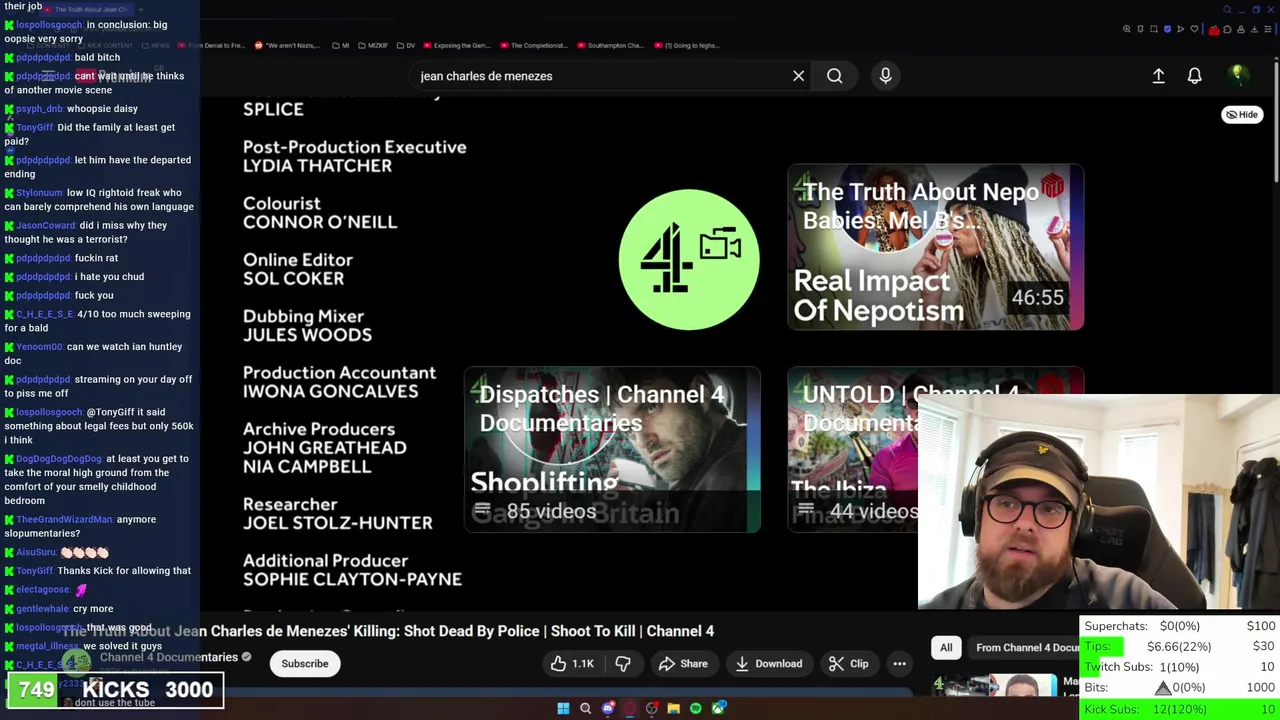Open the more actions three-dot menu
The width and height of the screenshot is (1280, 720).
pos(899,664)
